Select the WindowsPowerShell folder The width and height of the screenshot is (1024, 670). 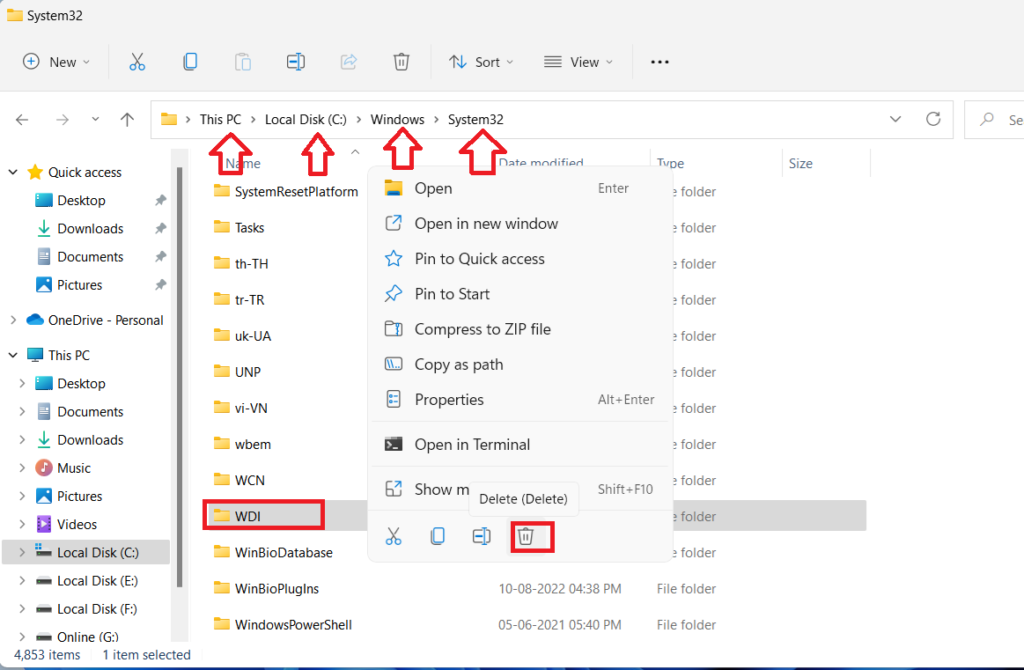pyautogui.click(x=293, y=625)
